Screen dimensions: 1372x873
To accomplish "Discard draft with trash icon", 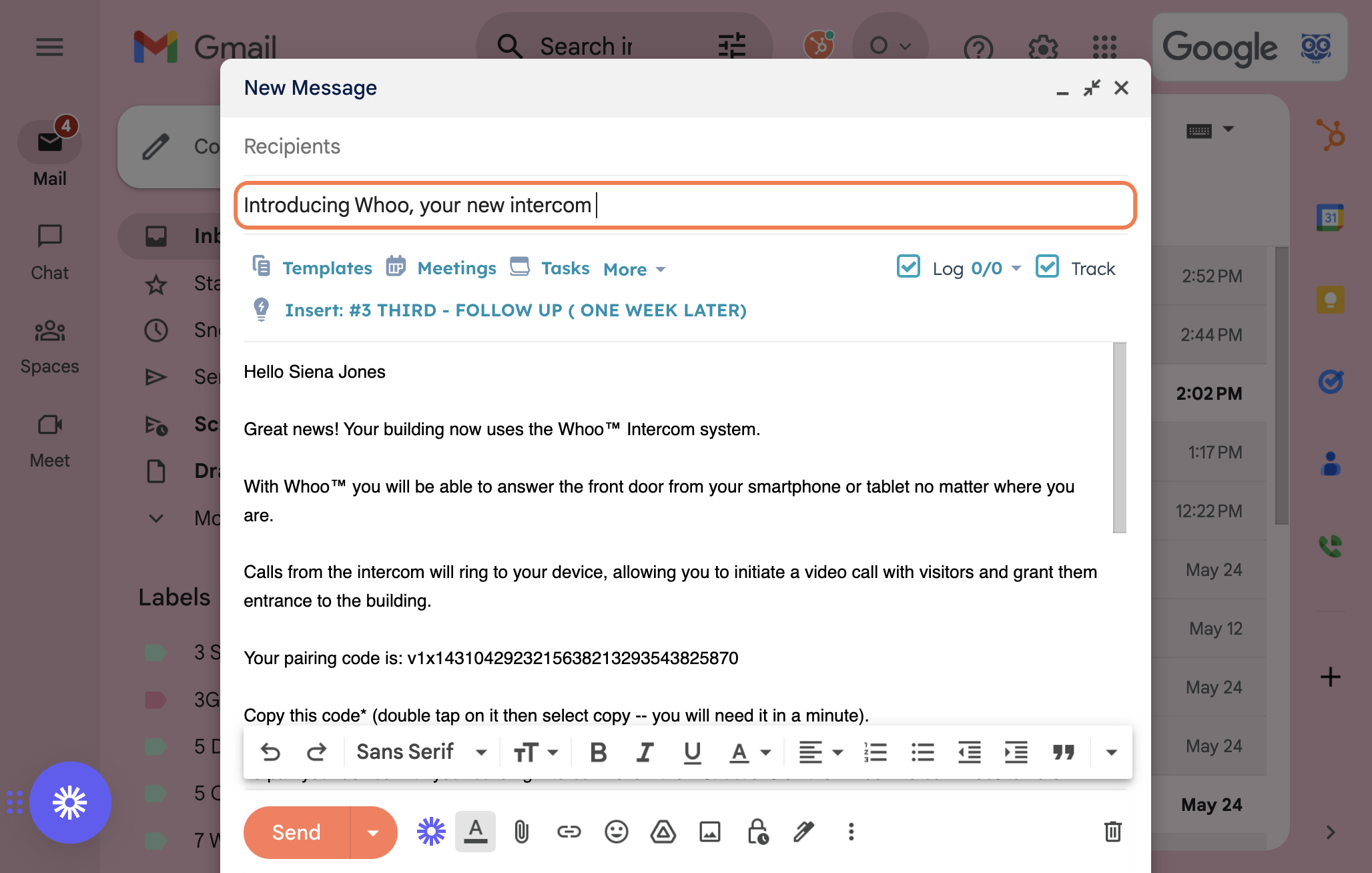I will [1112, 832].
